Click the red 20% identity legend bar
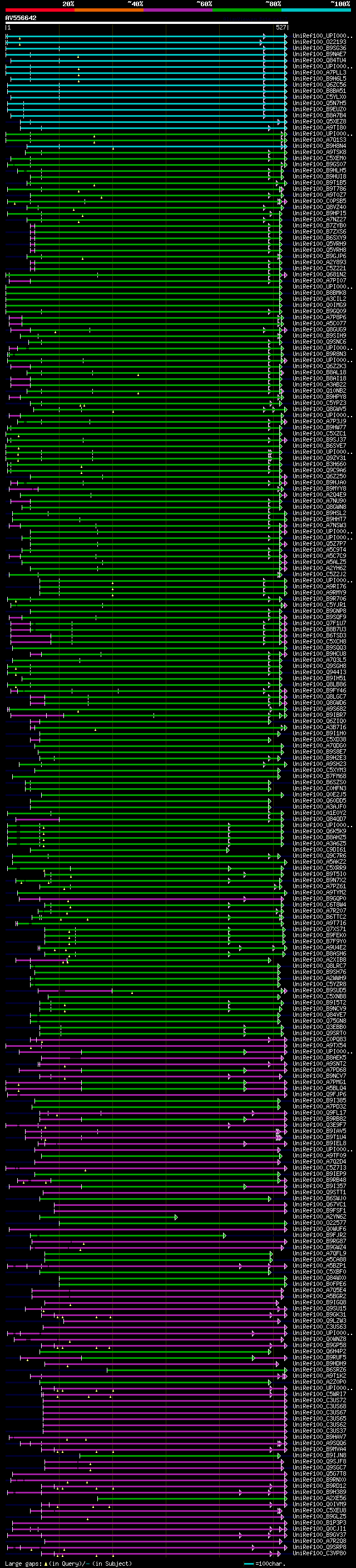The height and width of the screenshot is (1568, 356). (x=39, y=11)
